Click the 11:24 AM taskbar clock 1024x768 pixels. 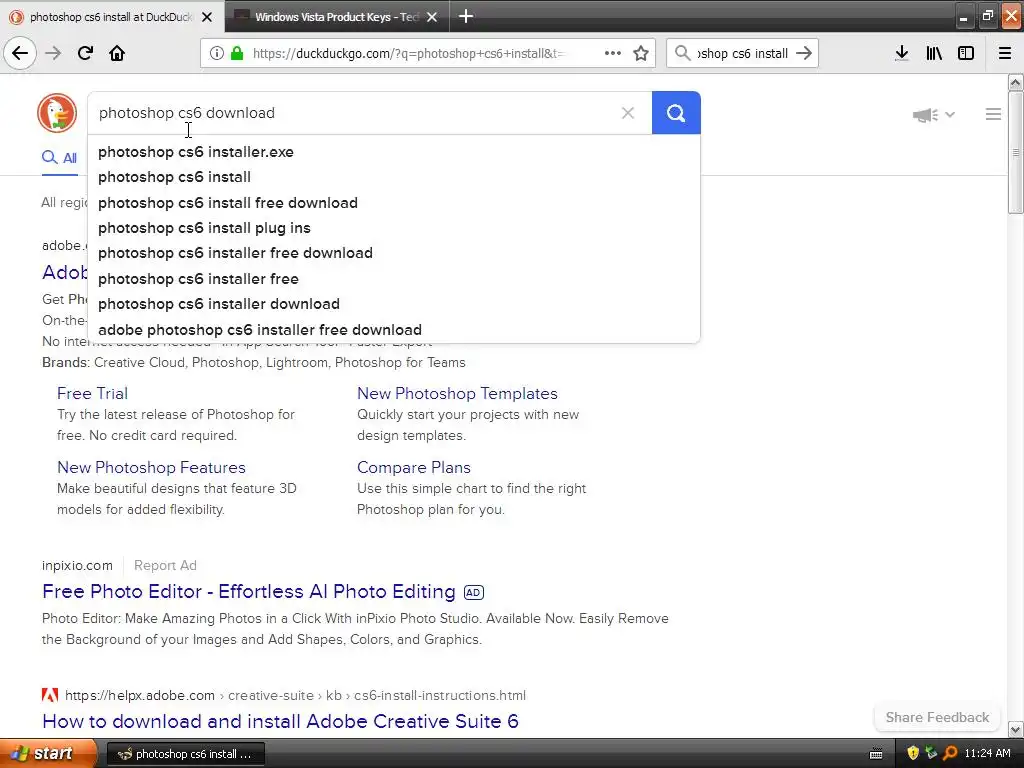tap(987, 753)
